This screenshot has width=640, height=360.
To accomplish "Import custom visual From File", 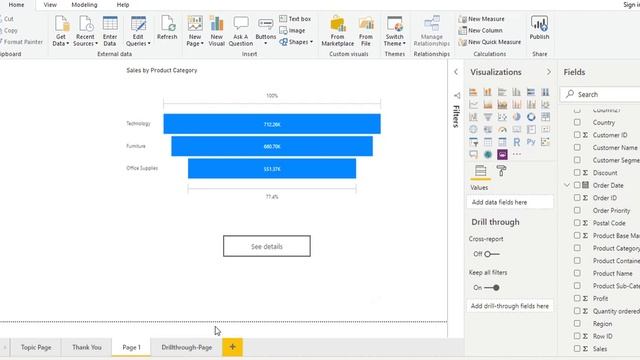I will [366, 31].
